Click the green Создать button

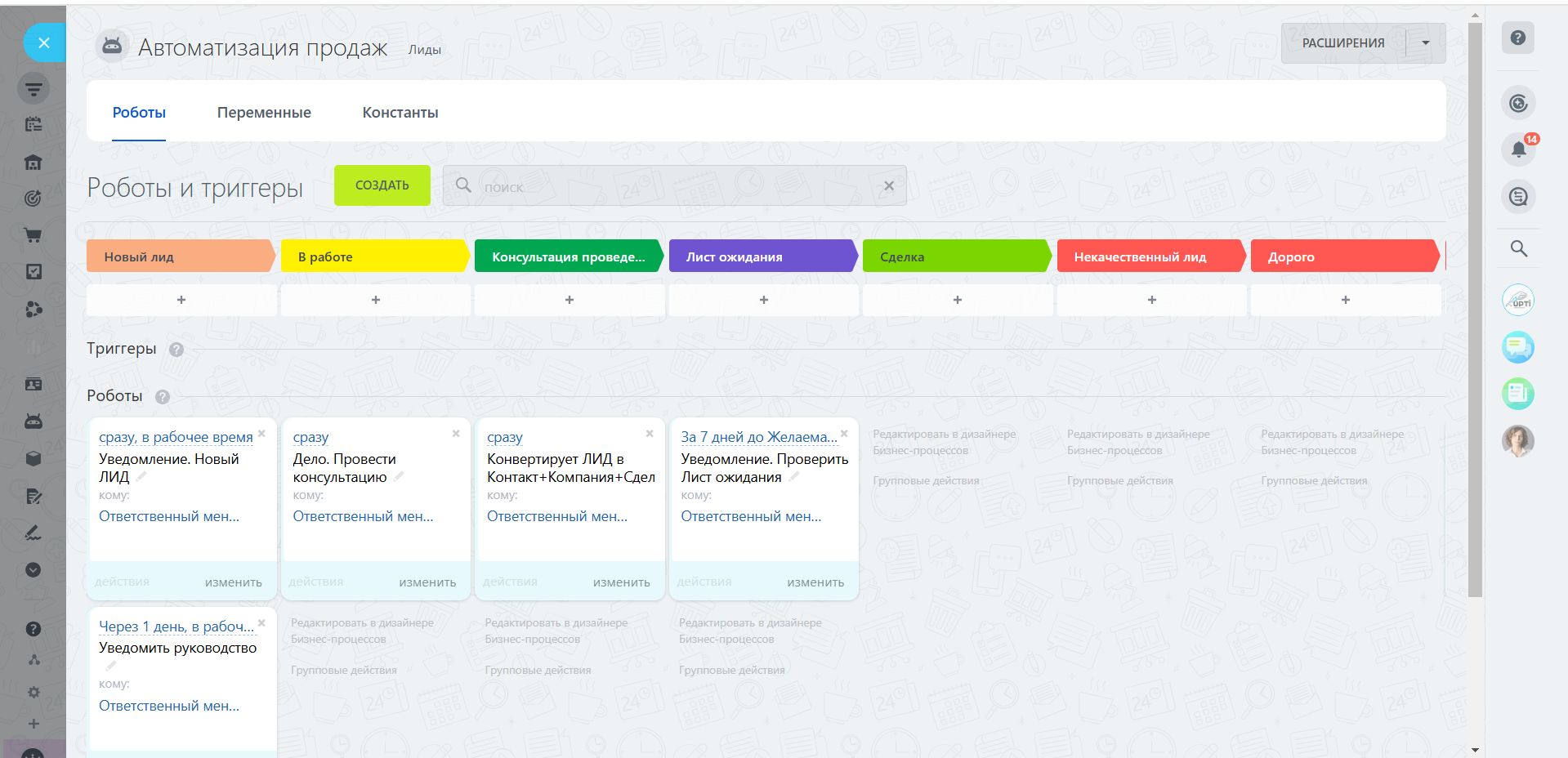pos(382,185)
